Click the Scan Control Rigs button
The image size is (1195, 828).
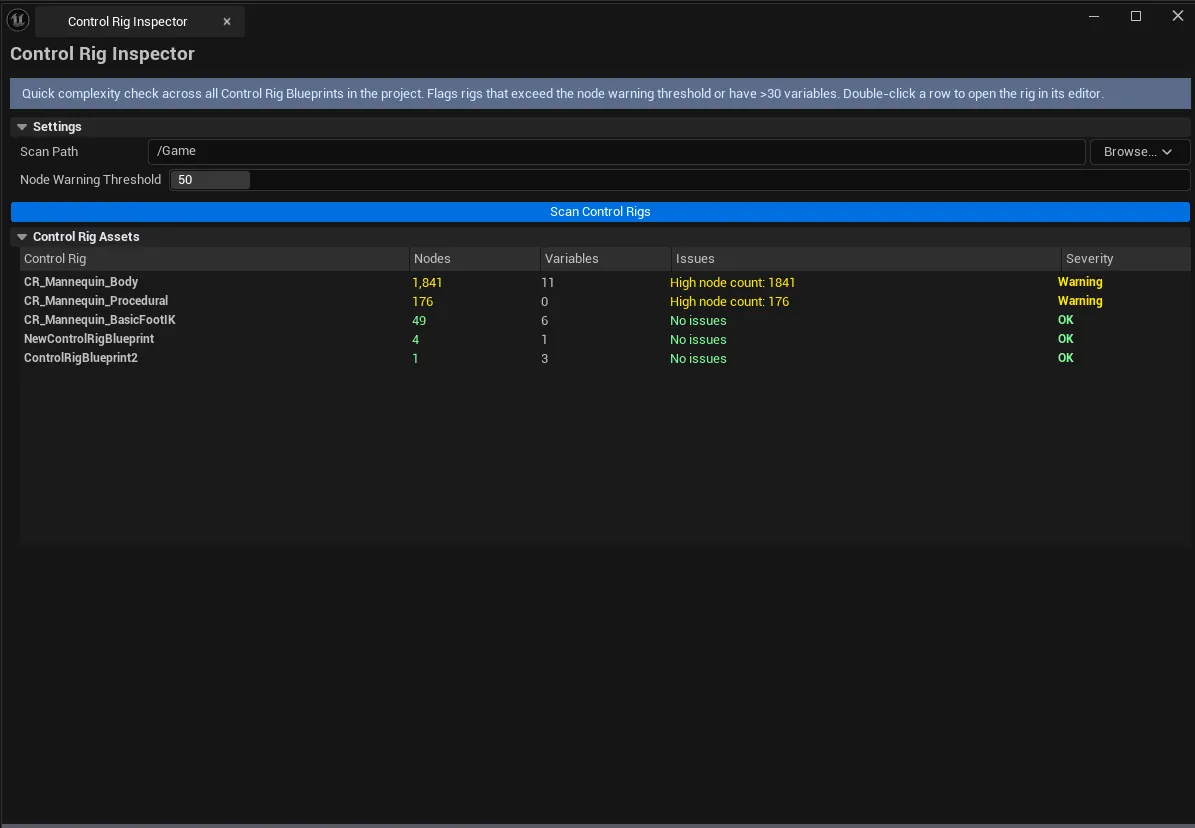(x=600, y=212)
